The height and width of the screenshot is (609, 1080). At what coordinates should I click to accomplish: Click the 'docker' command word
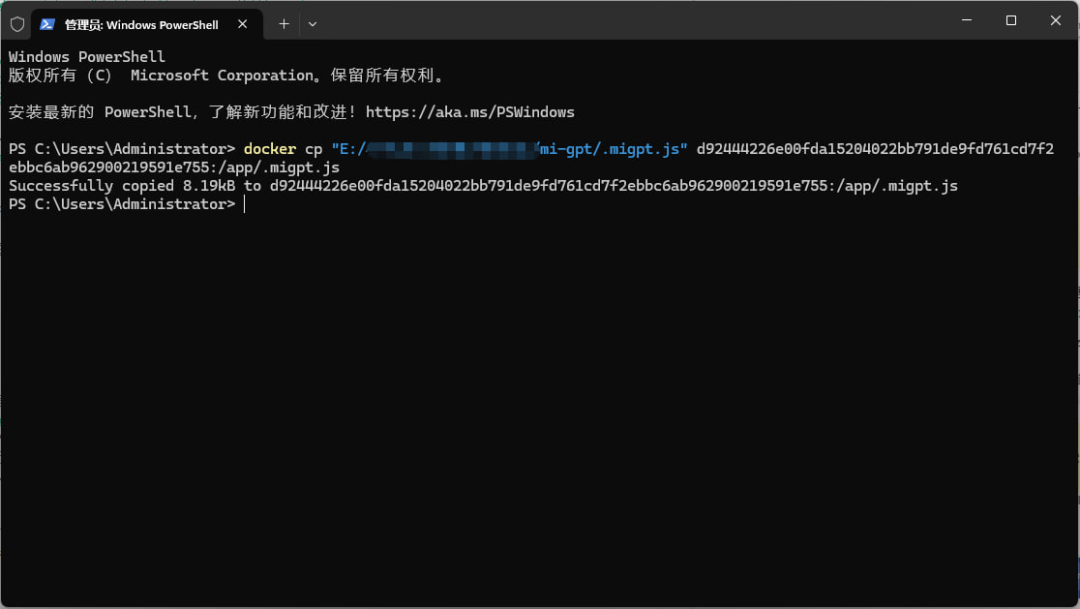point(269,149)
